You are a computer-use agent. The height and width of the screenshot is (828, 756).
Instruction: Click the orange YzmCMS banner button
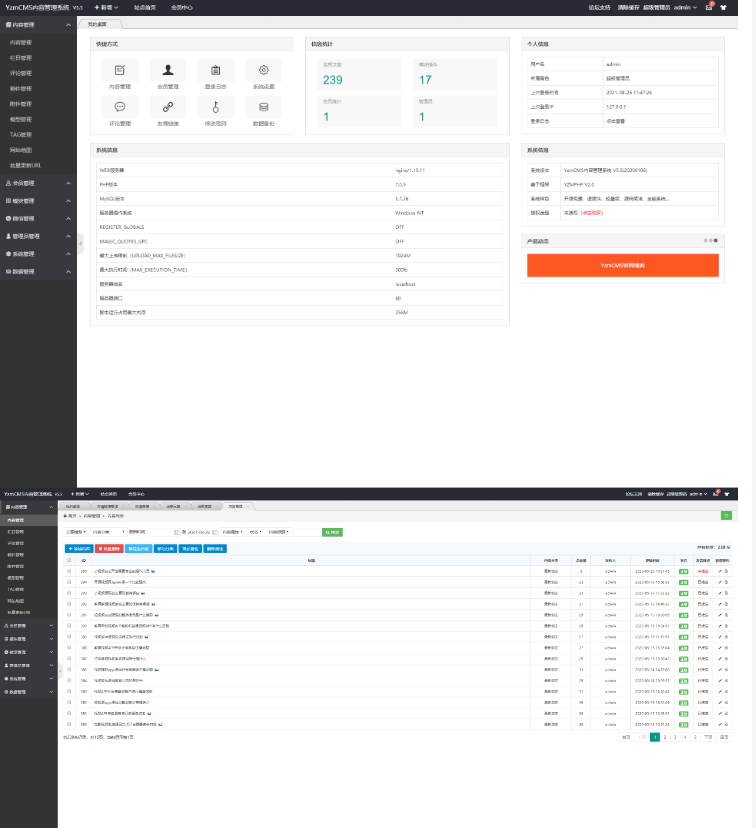622,265
